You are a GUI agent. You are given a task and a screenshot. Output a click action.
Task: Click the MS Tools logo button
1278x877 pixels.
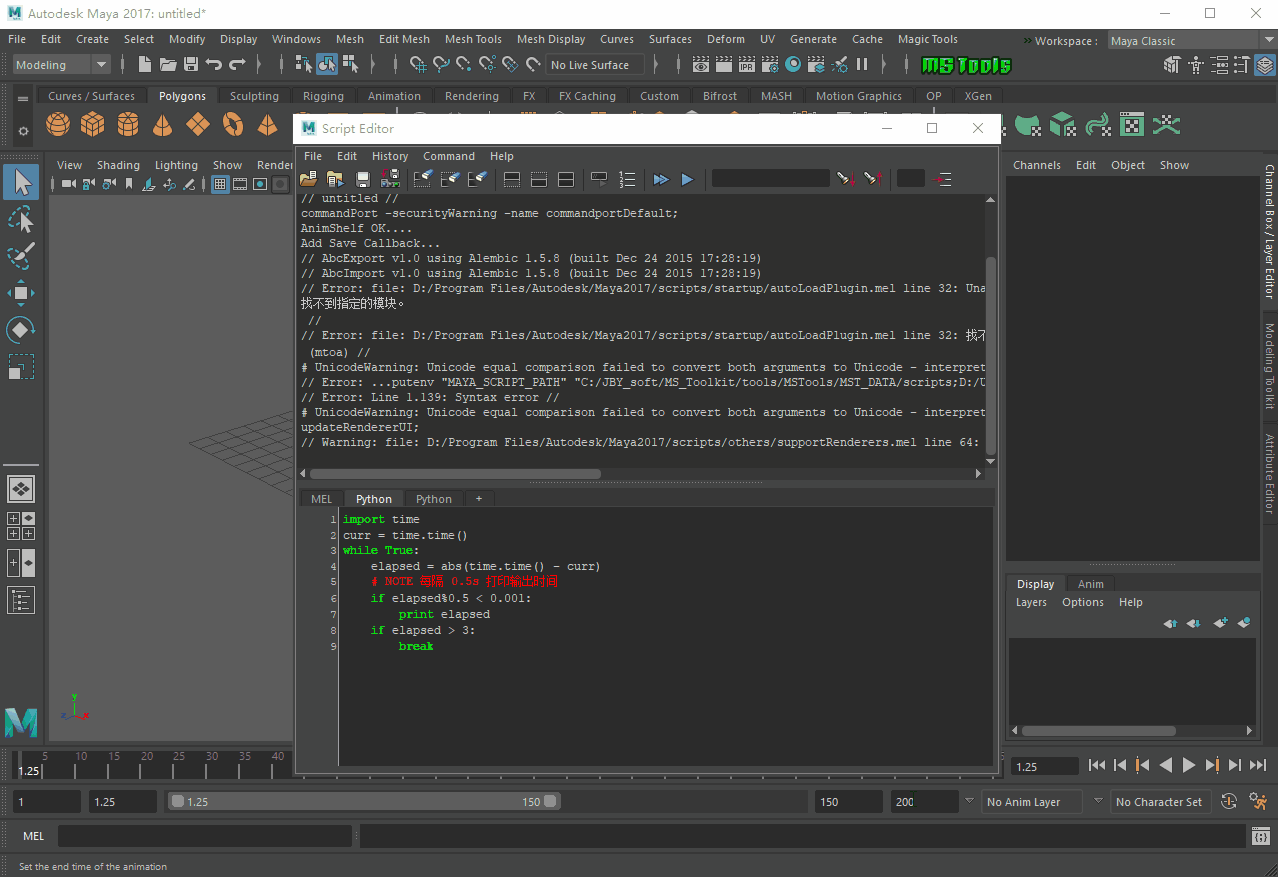pos(965,65)
